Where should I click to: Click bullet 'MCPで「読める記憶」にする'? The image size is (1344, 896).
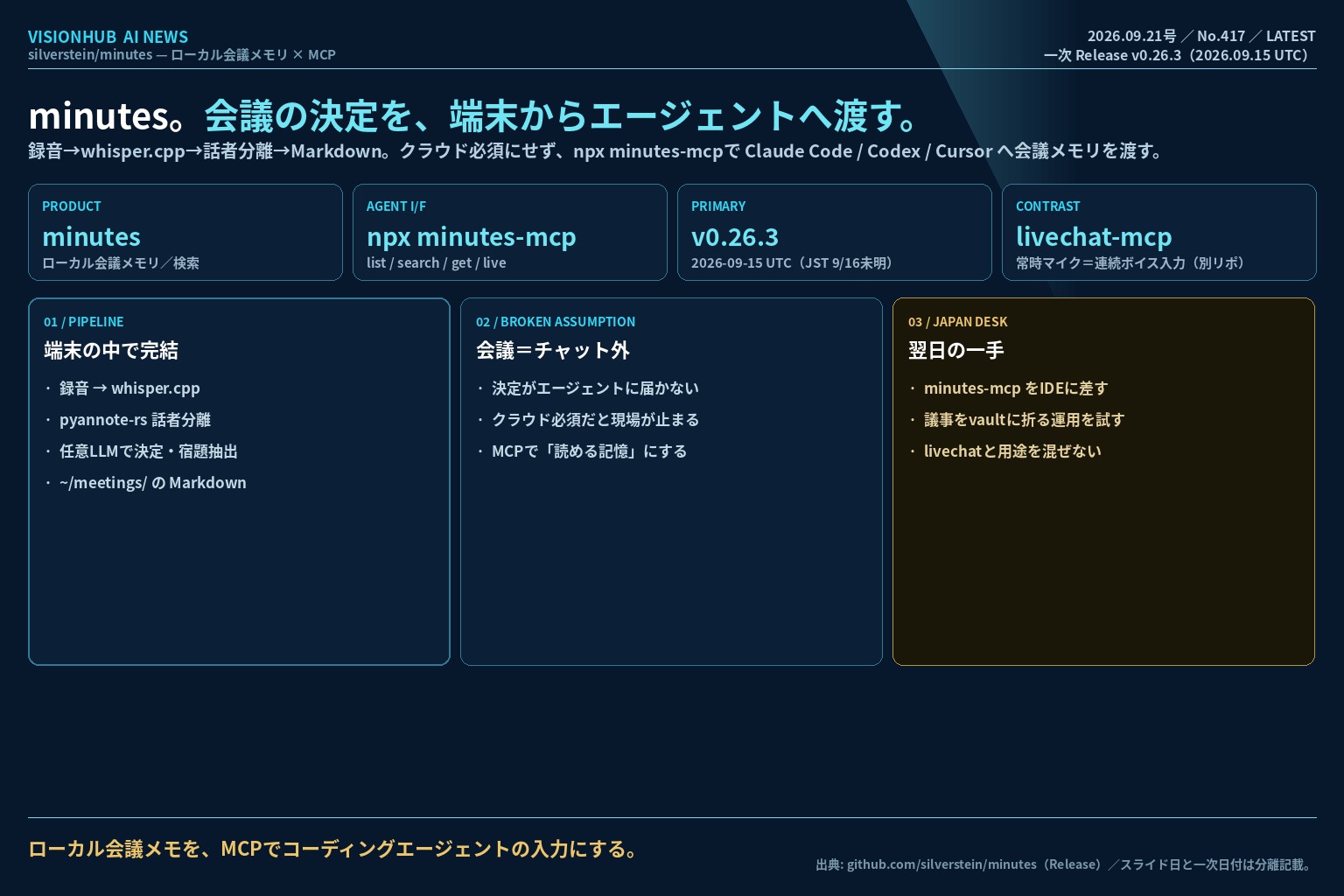tap(590, 451)
